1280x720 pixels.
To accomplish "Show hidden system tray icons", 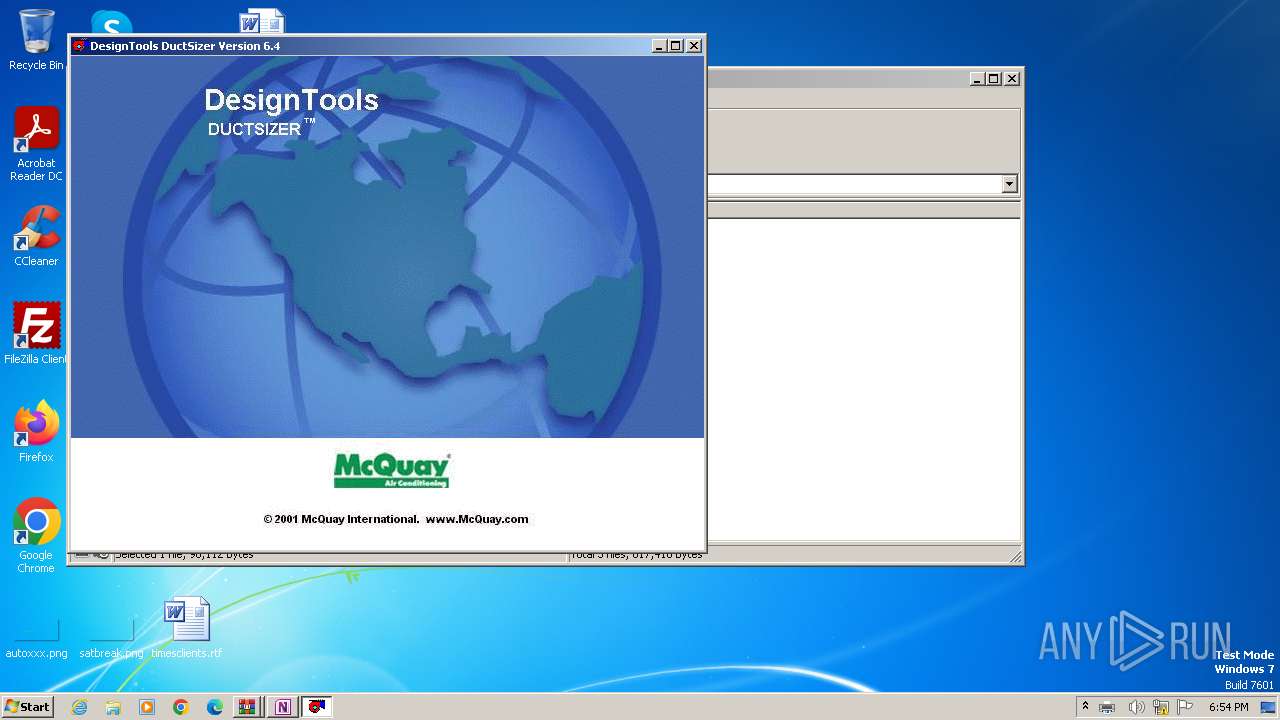I will (x=1085, y=707).
